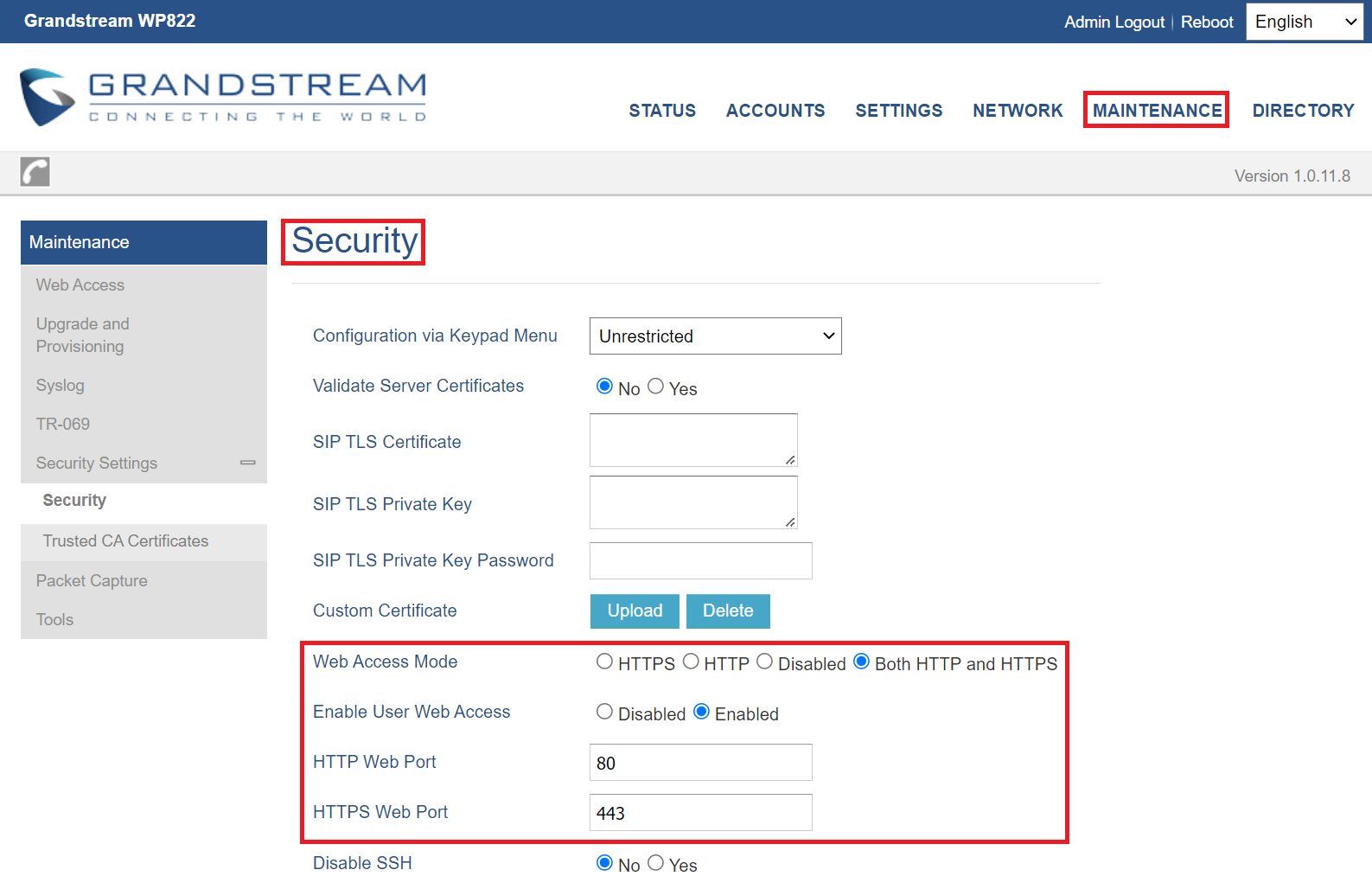Click the Grandstream logo

coord(223,97)
